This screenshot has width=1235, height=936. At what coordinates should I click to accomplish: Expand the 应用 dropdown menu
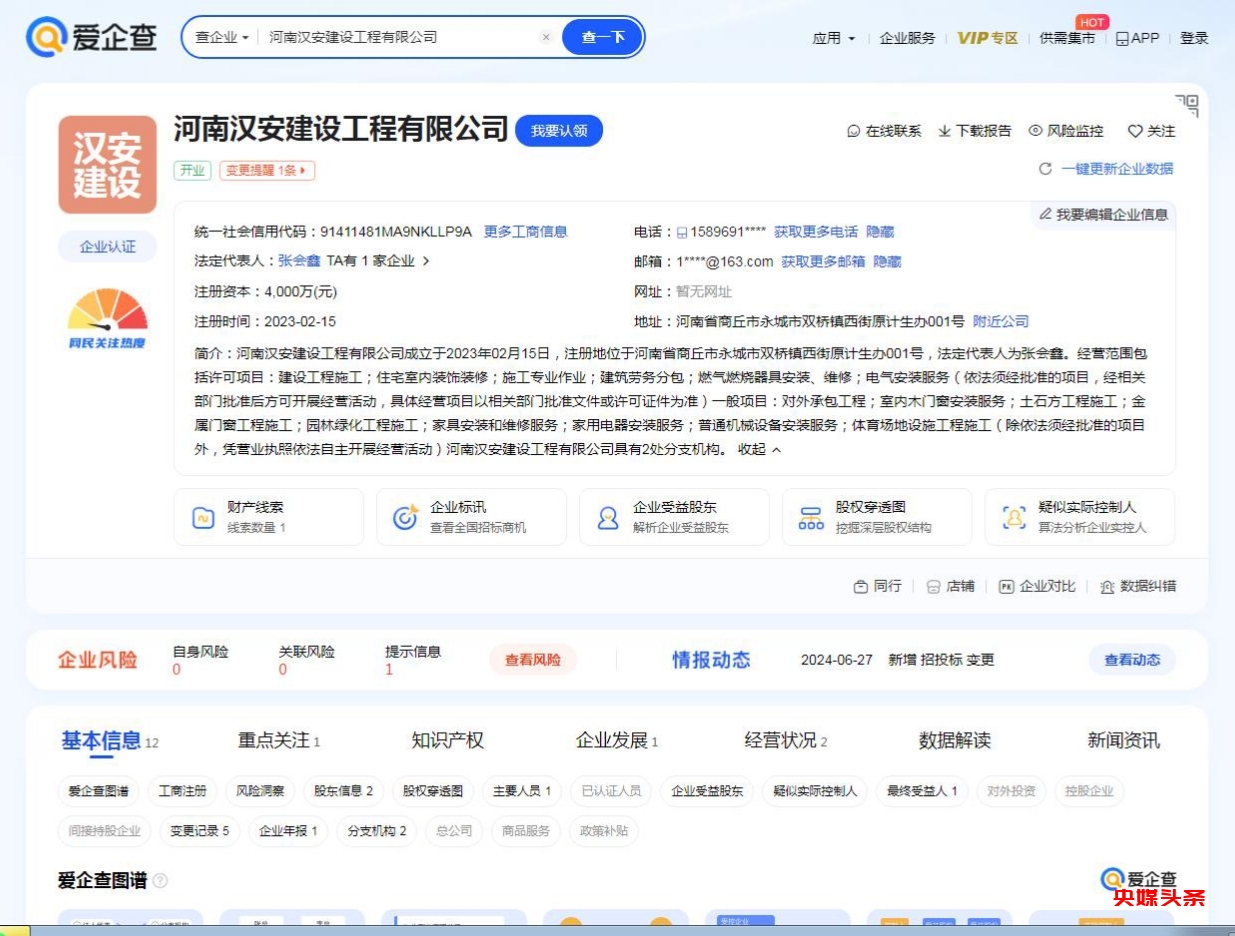834,38
